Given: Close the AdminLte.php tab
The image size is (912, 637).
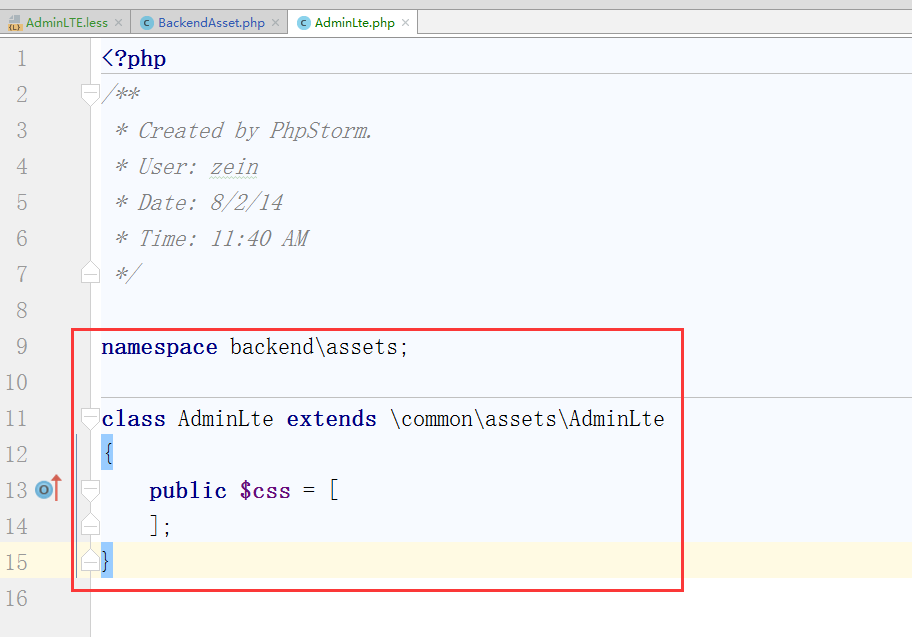Looking at the screenshot, I should click(406, 22).
